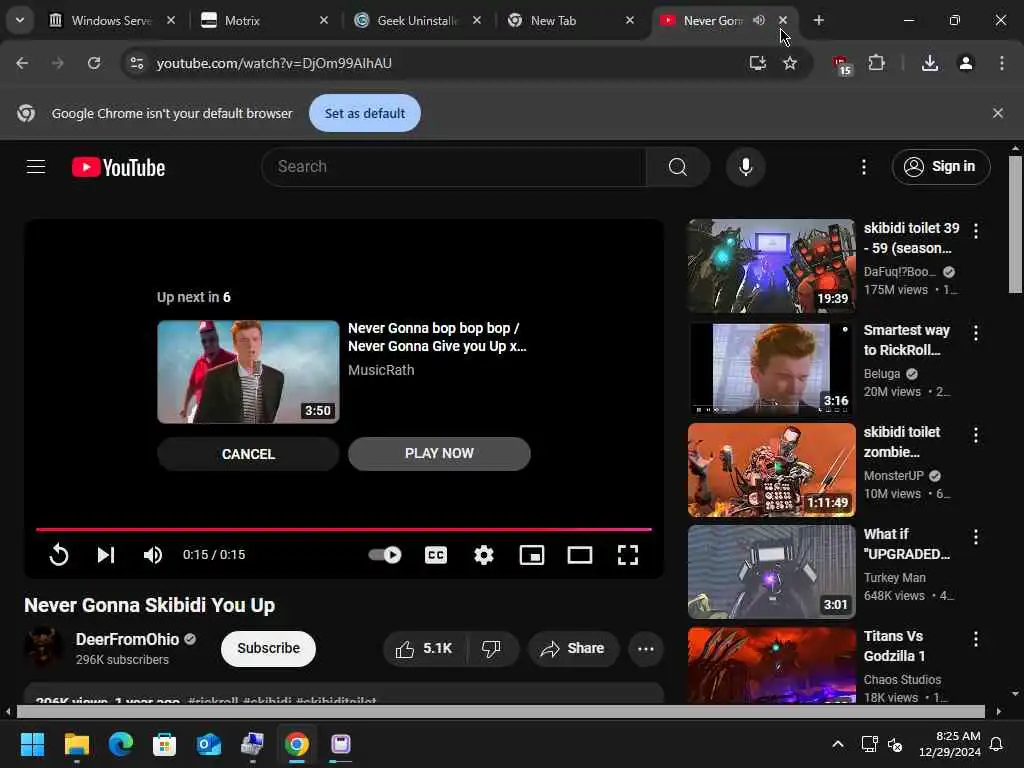Click the Sign in button
The image size is (1024, 768).
click(x=940, y=167)
